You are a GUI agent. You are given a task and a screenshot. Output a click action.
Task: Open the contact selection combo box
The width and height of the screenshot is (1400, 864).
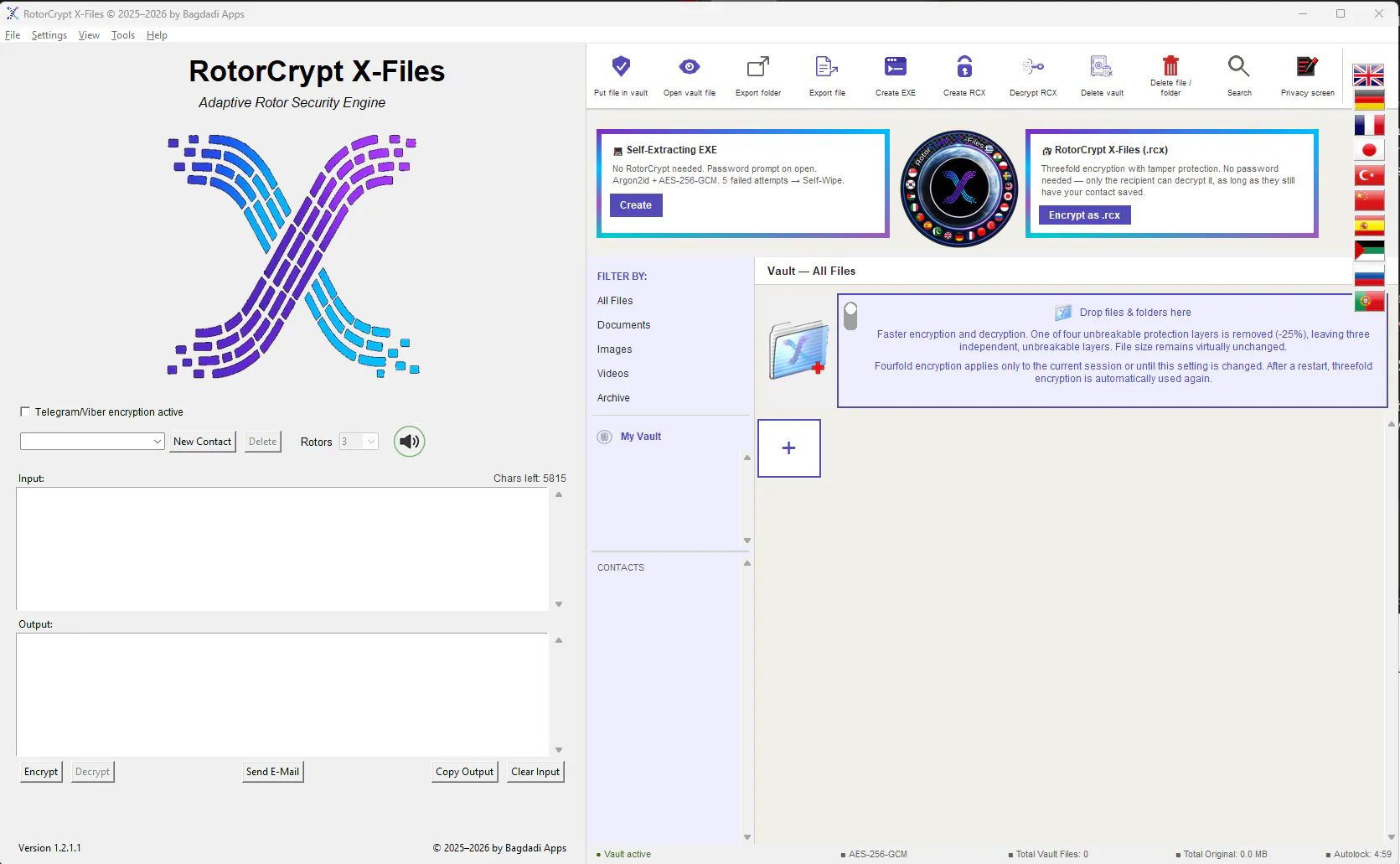click(x=92, y=441)
